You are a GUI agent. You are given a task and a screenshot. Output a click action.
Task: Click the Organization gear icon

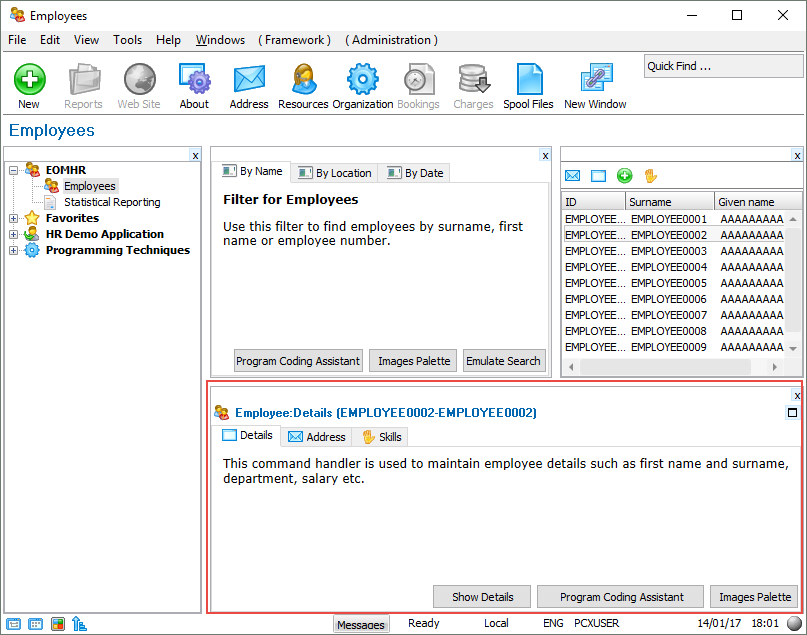[362, 80]
